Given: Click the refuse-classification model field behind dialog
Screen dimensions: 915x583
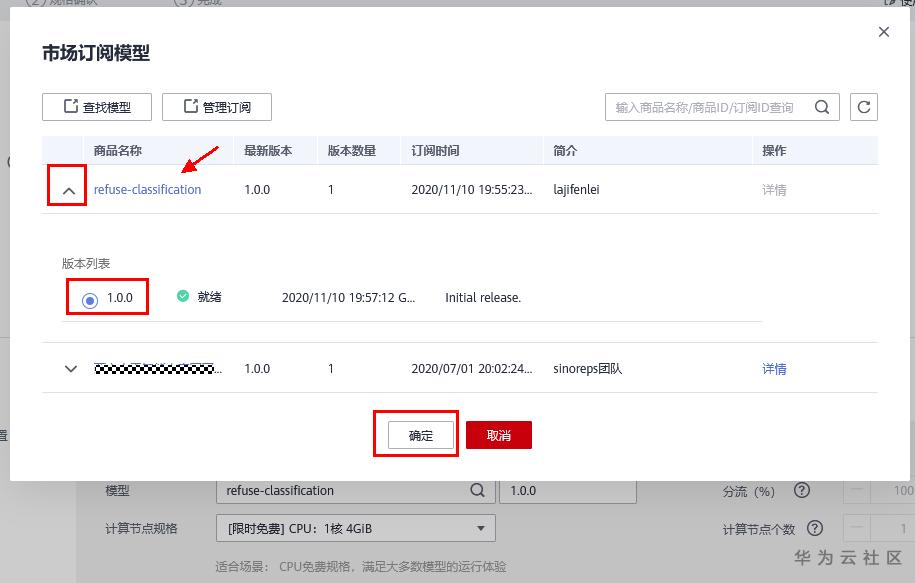Looking at the screenshot, I should pyautogui.click(x=355, y=491).
